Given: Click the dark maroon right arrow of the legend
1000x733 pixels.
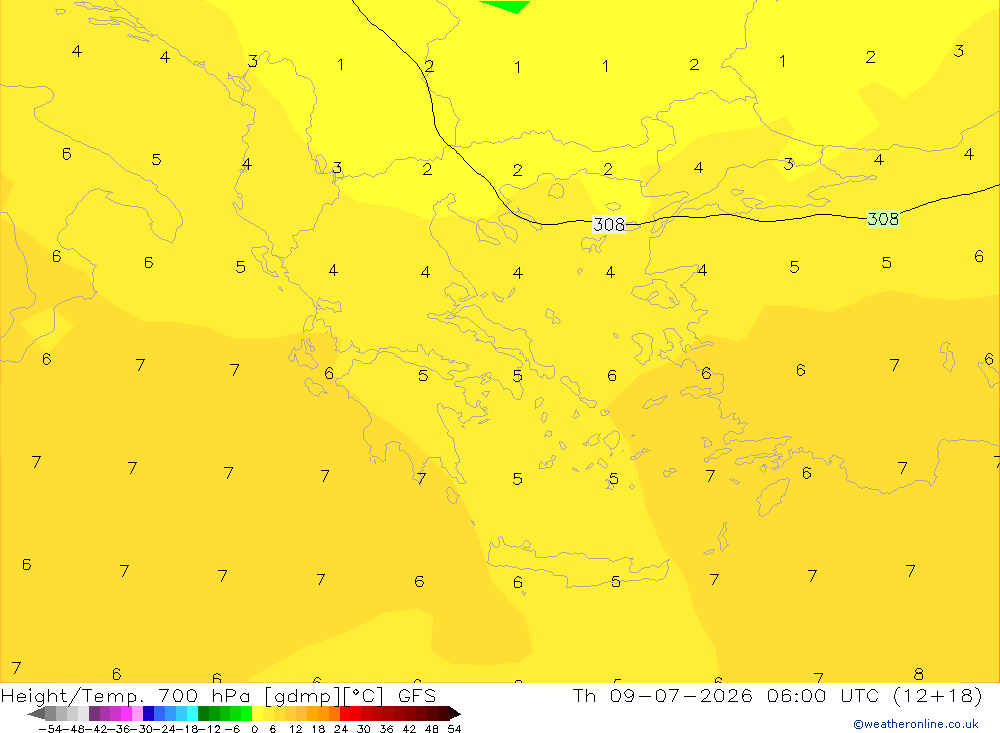Looking at the screenshot, I should click(x=455, y=714).
